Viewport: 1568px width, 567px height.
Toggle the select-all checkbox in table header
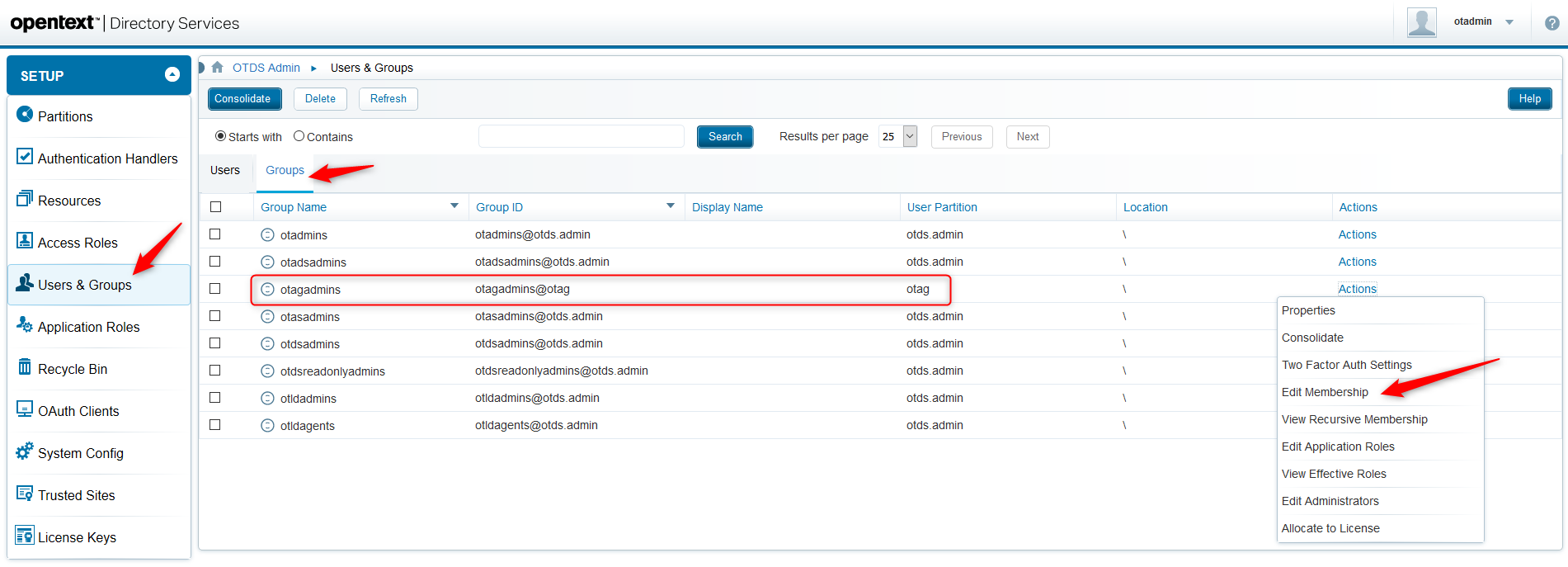216,207
